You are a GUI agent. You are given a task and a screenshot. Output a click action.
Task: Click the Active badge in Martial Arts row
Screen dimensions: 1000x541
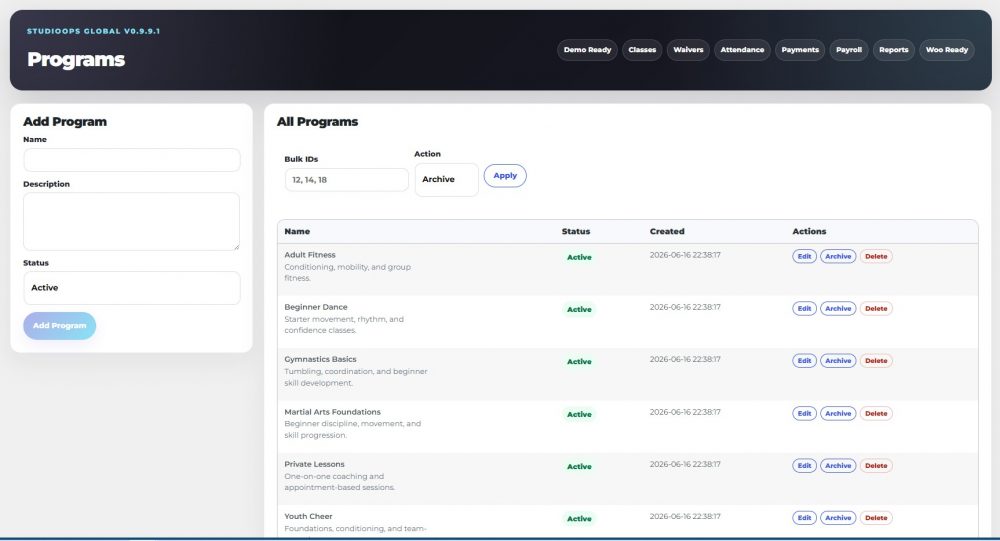(579, 415)
